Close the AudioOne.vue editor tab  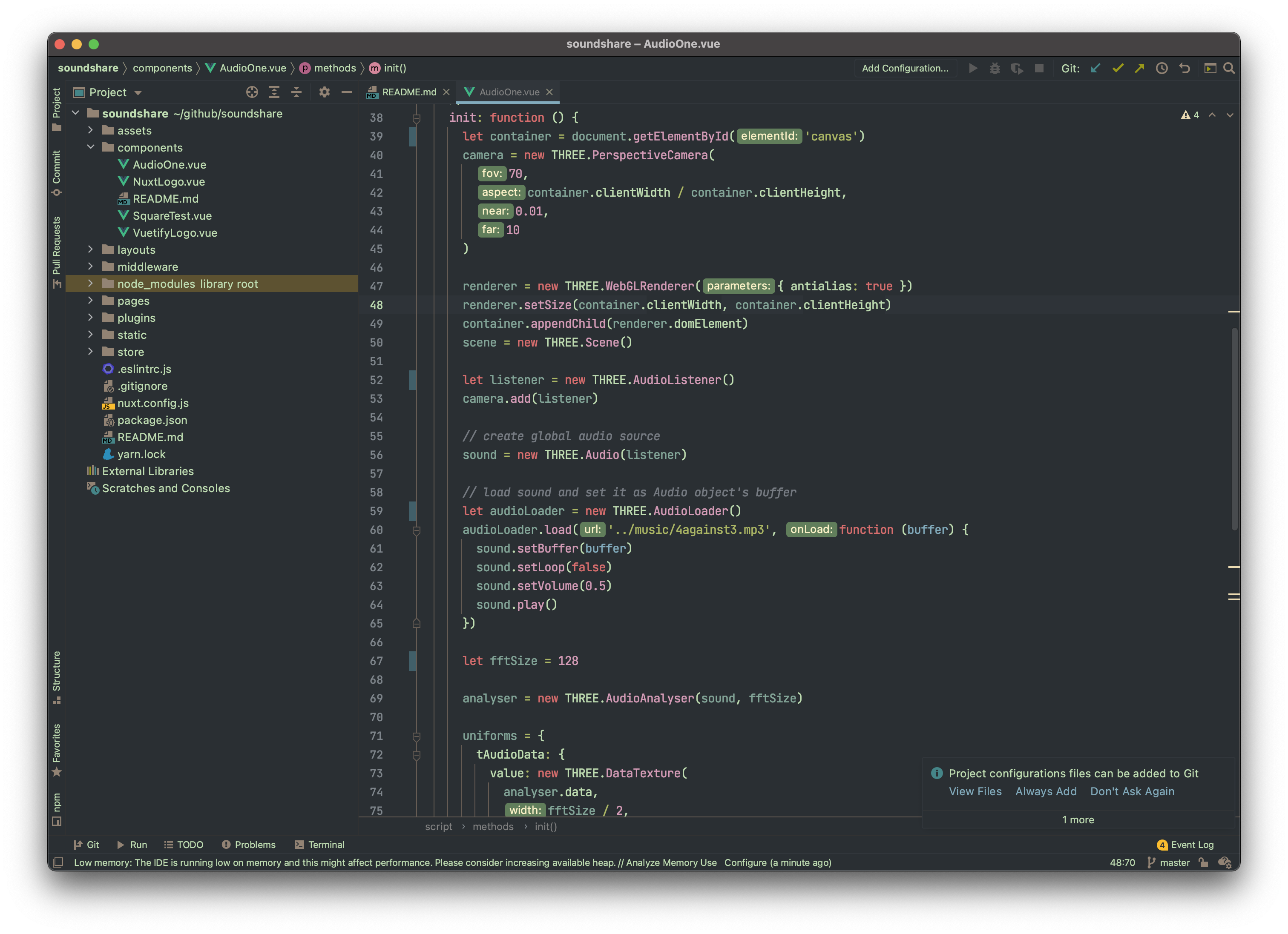point(549,92)
